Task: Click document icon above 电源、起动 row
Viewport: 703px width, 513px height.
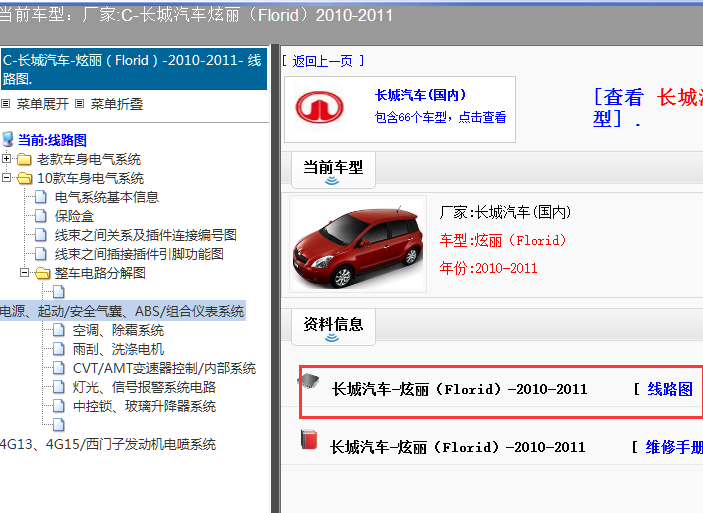Action: click(x=59, y=292)
